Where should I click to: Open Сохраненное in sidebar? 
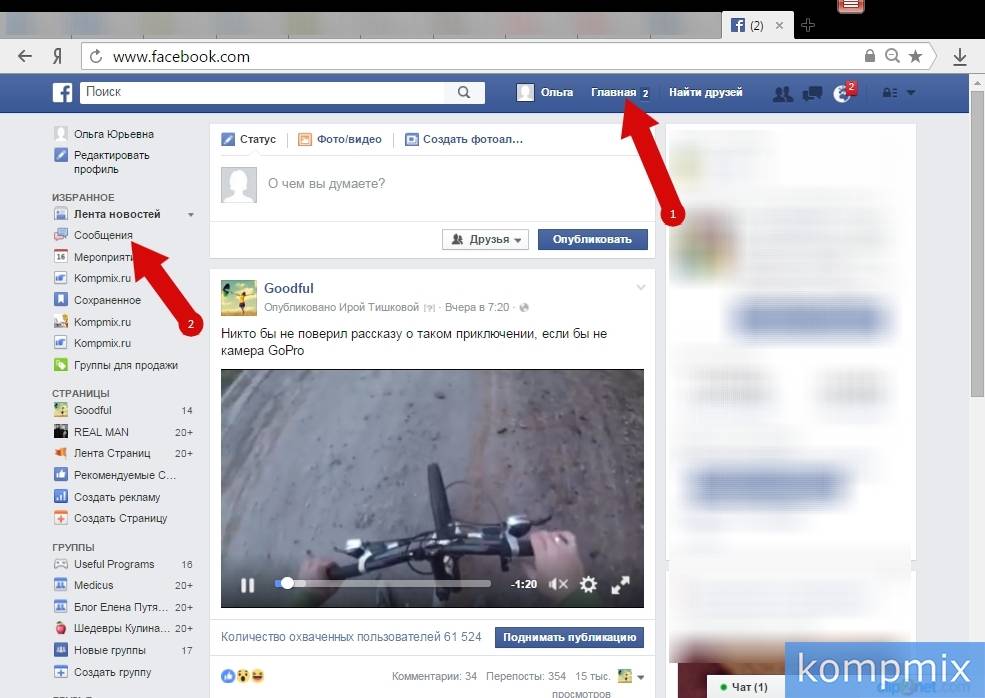click(97, 300)
